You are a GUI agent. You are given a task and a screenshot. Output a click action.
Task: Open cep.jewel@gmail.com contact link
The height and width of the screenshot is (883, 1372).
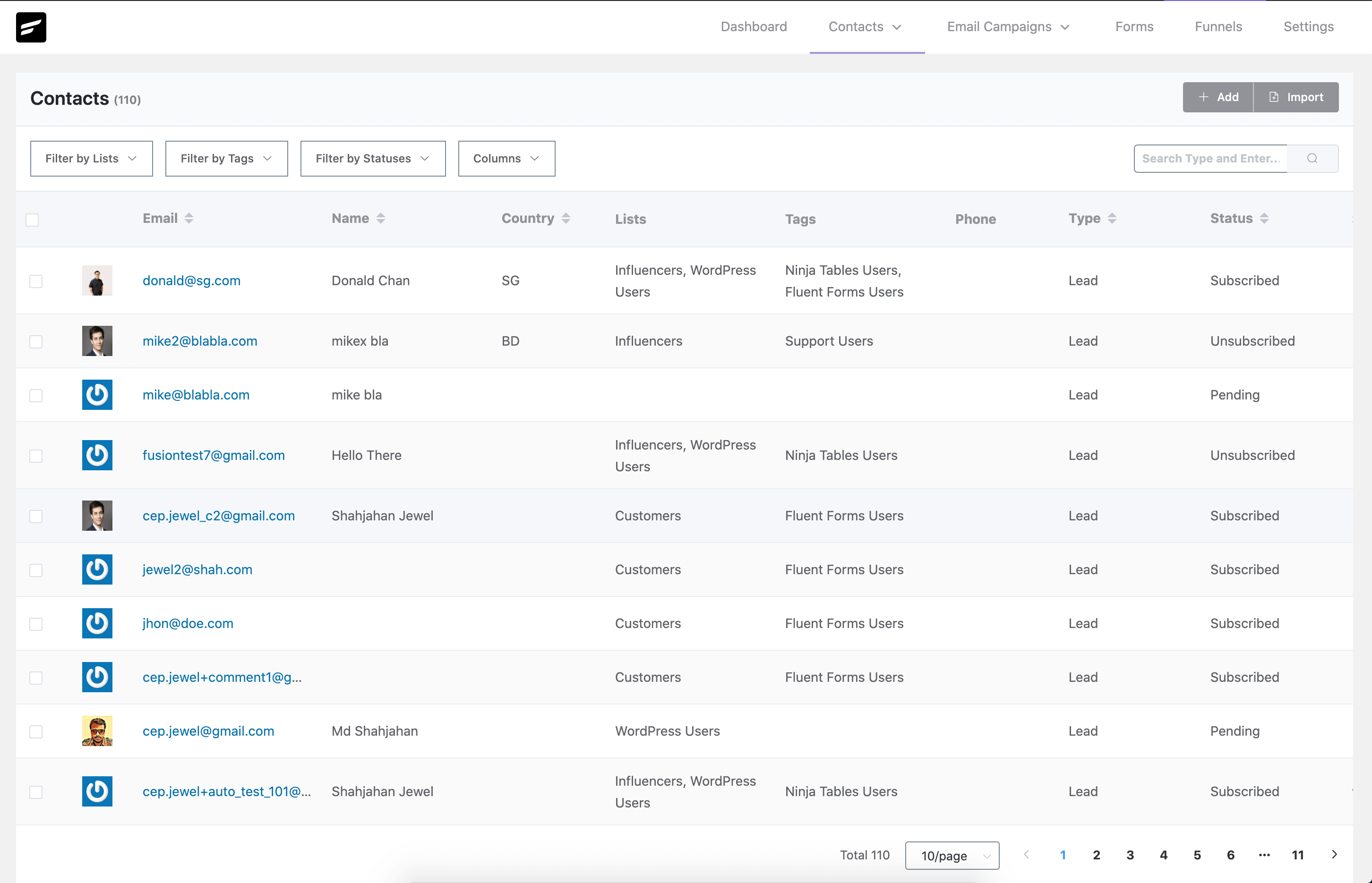(208, 731)
